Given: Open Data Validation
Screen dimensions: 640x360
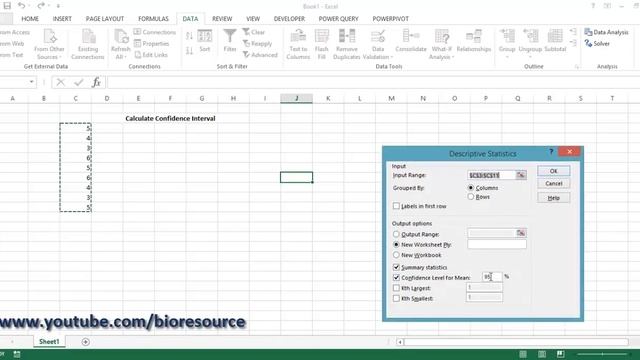Looking at the screenshot, I should 378,44.
